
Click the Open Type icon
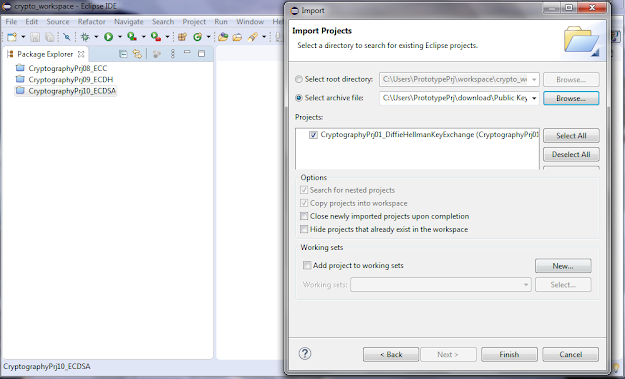point(223,37)
